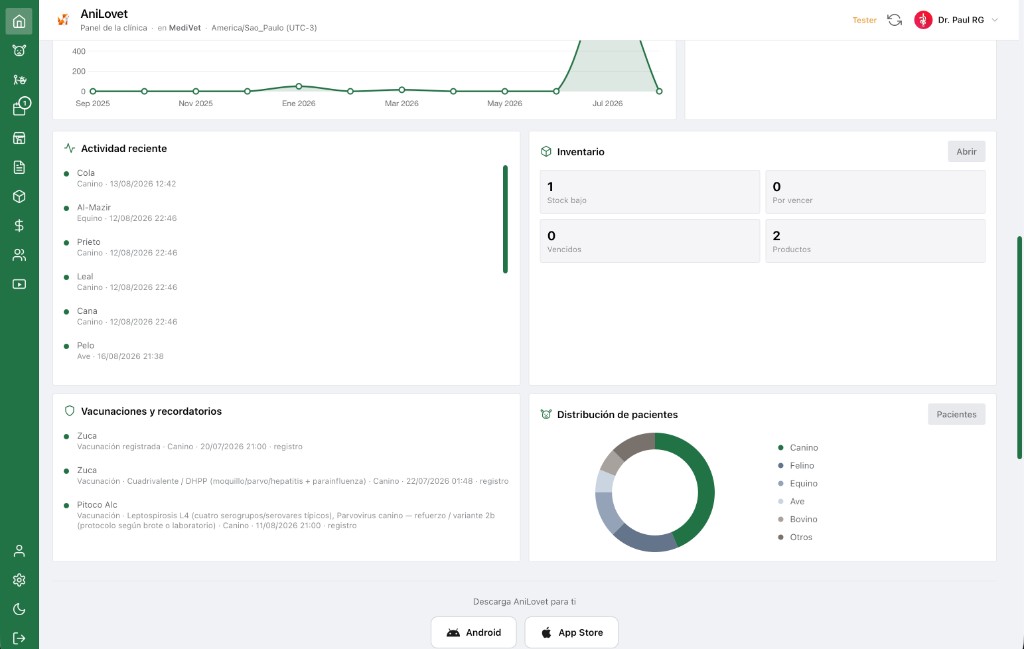Open the profile person sidebar icon
Viewport: 1024px width, 649px height.
19,550
